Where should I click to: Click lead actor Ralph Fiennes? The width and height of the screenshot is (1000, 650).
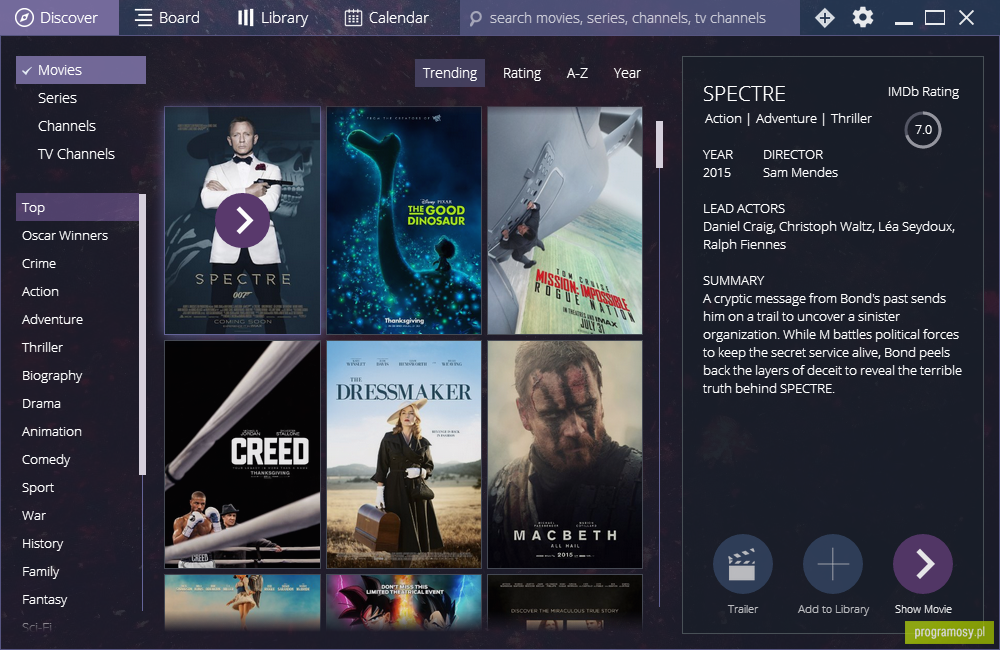point(744,245)
